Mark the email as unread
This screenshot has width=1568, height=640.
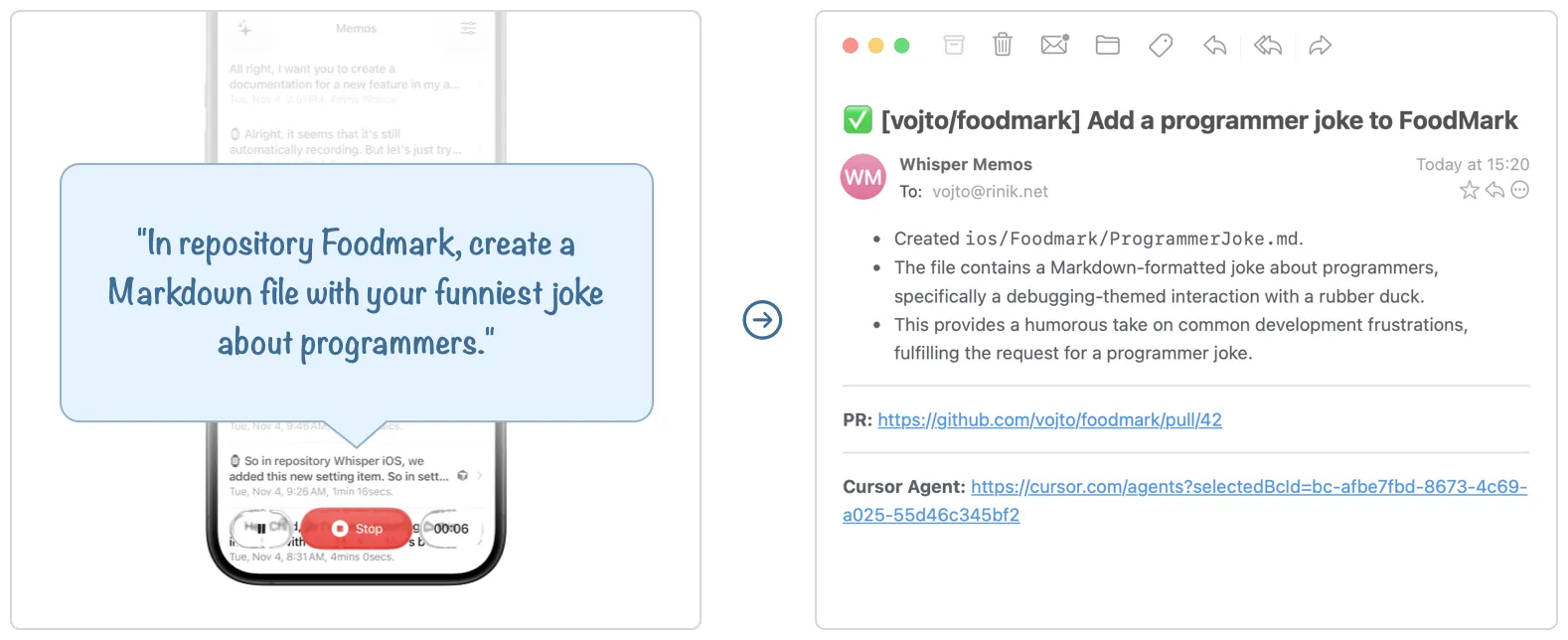click(x=1053, y=45)
